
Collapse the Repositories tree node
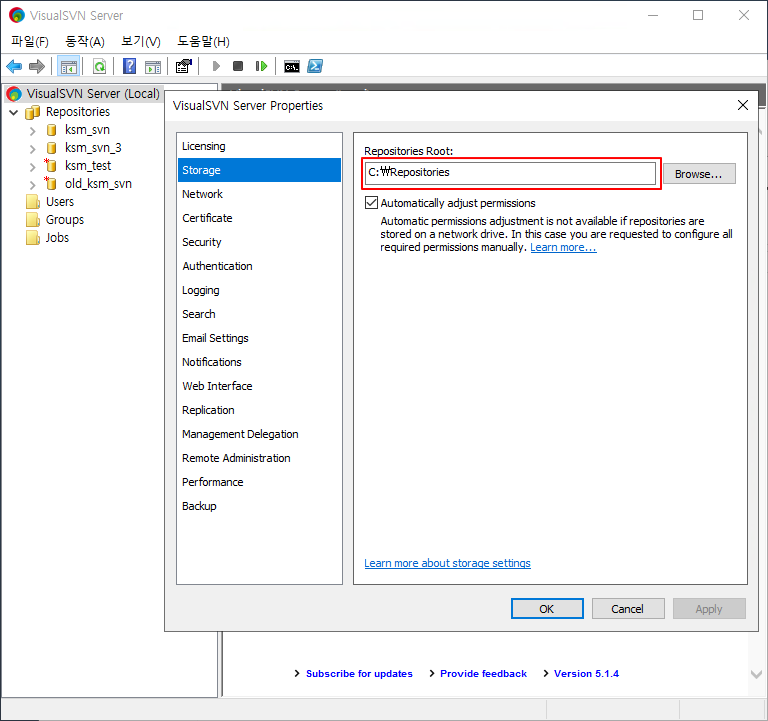click(x=14, y=112)
